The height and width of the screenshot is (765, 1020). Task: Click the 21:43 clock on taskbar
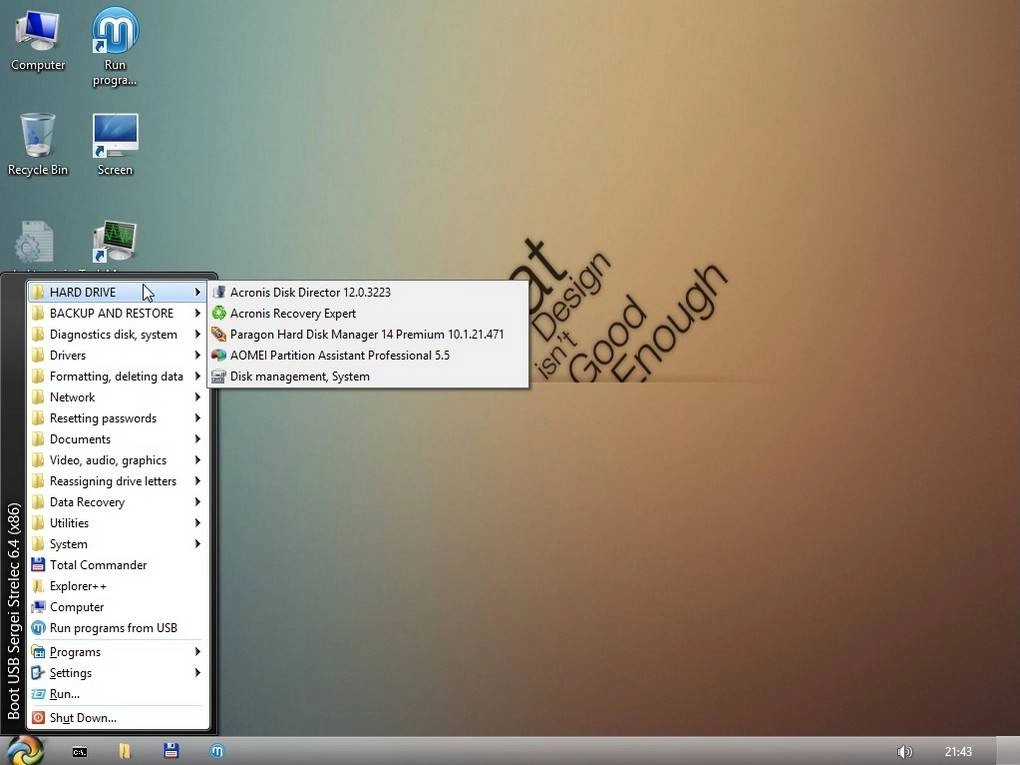[x=957, y=751]
